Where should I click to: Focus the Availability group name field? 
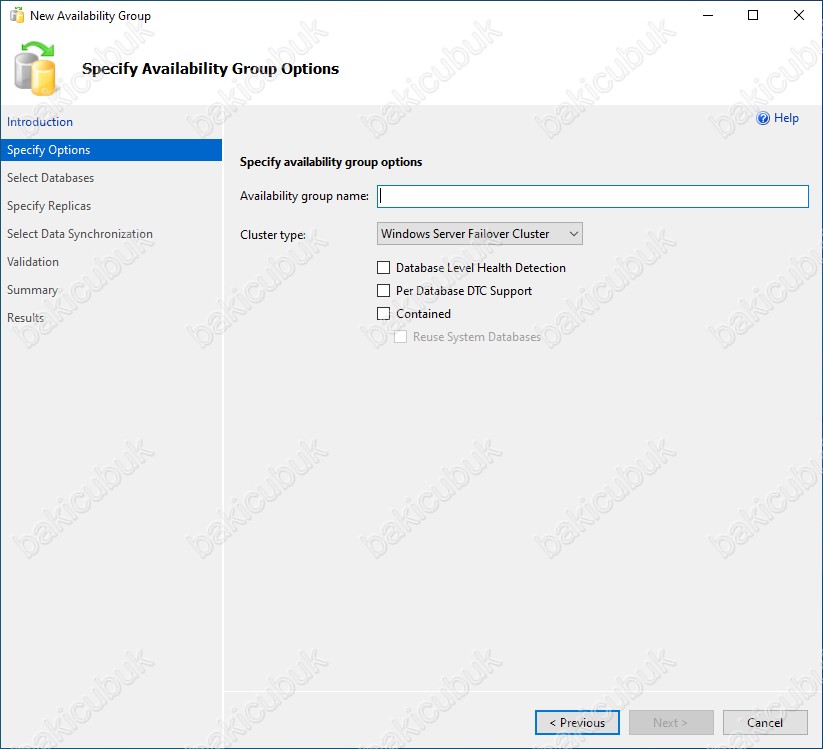[593, 196]
